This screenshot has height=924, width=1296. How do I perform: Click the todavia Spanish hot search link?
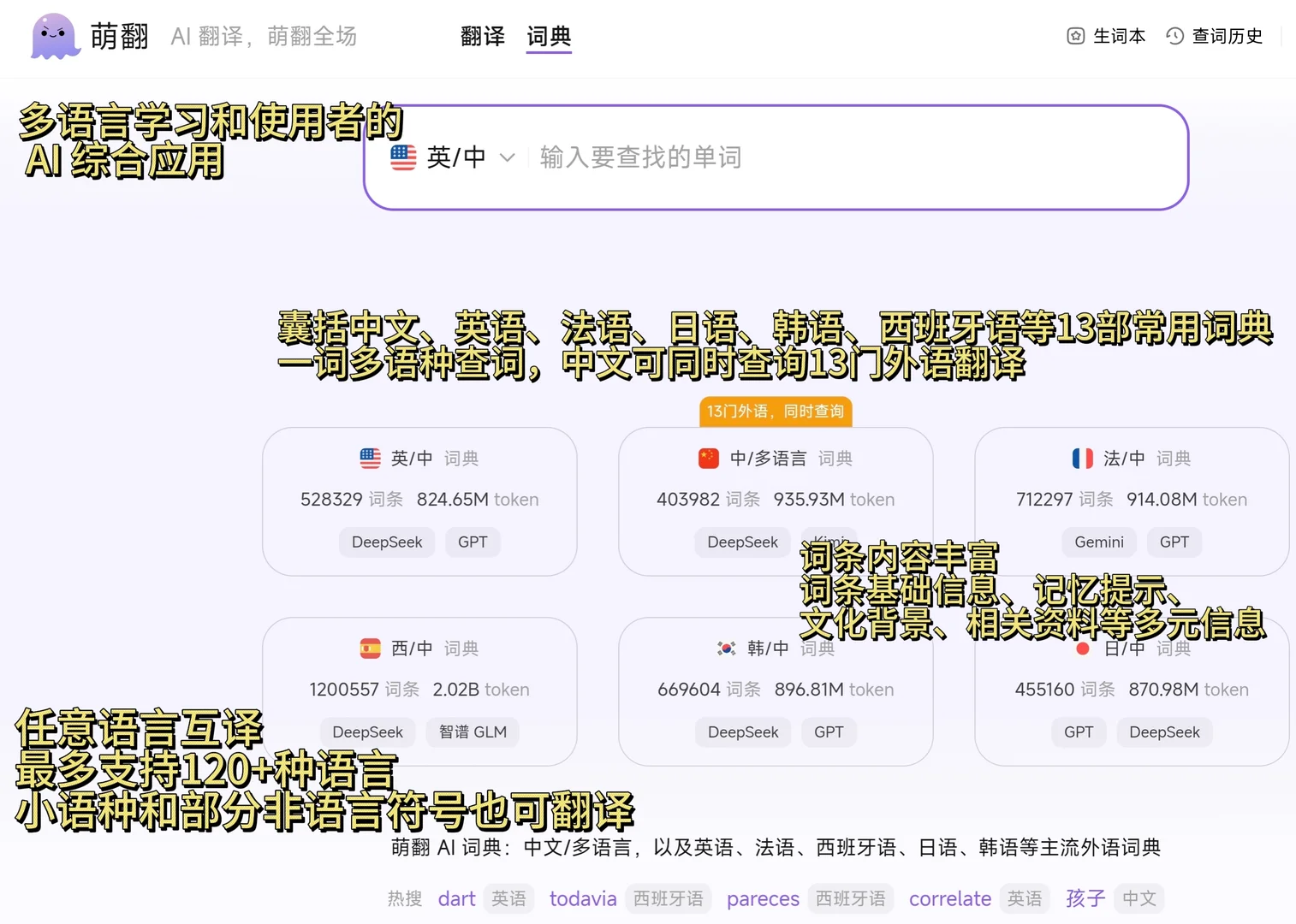click(x=583, y=898)
